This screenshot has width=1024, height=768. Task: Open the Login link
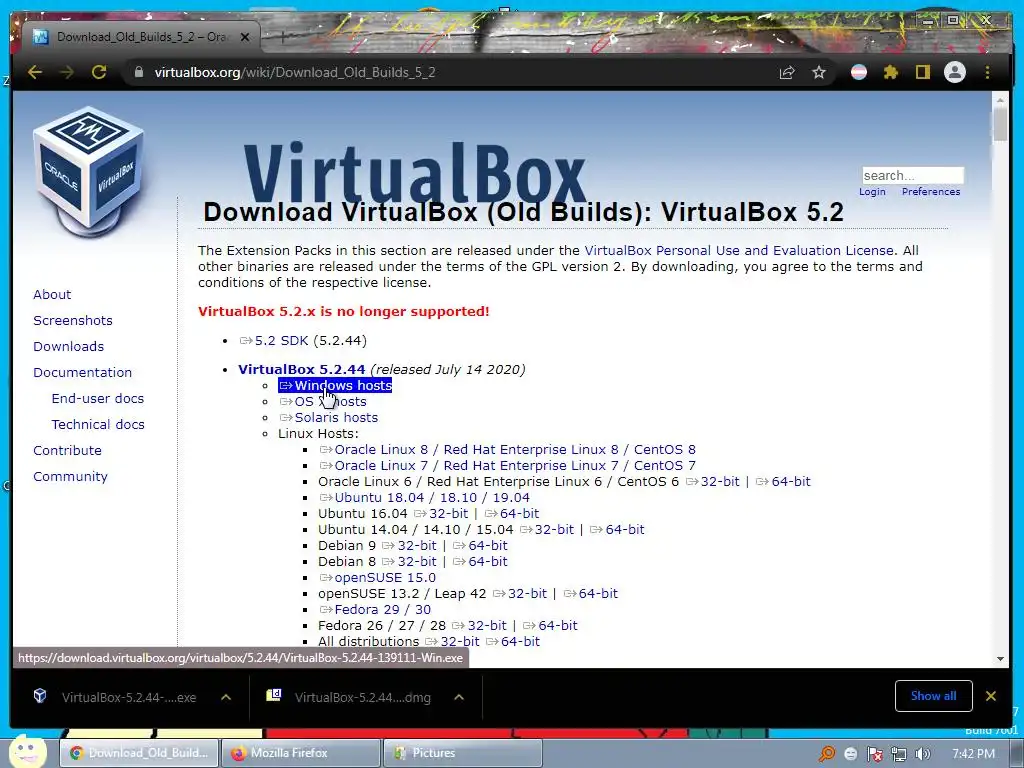[x=872, y=191]
